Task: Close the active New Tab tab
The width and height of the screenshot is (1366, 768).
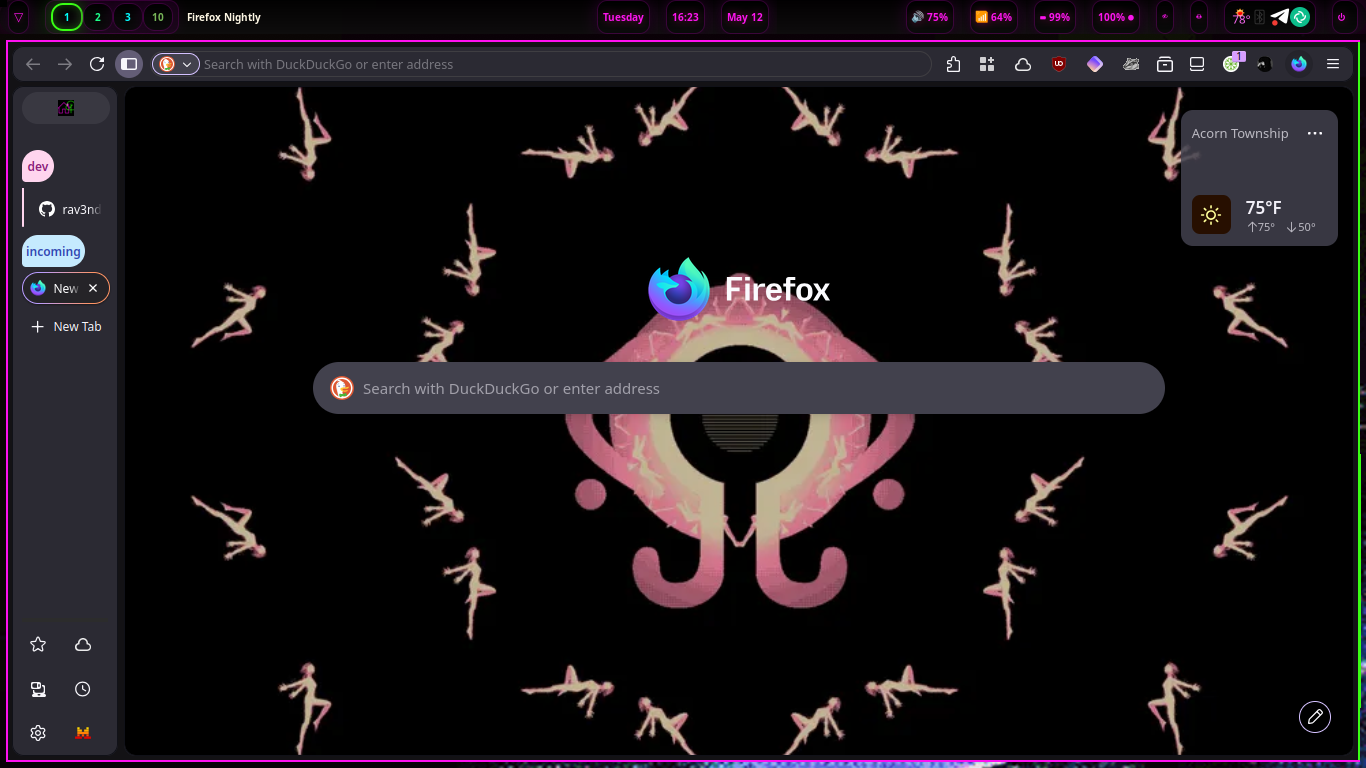Action: pyautogui.click(x=93, y=288)
